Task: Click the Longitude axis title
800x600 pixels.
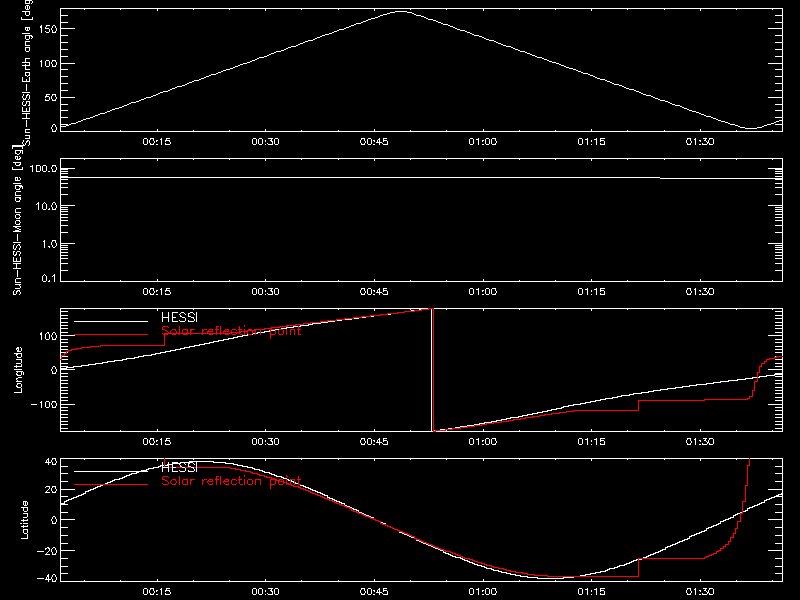Action: [x=18, y=370]
